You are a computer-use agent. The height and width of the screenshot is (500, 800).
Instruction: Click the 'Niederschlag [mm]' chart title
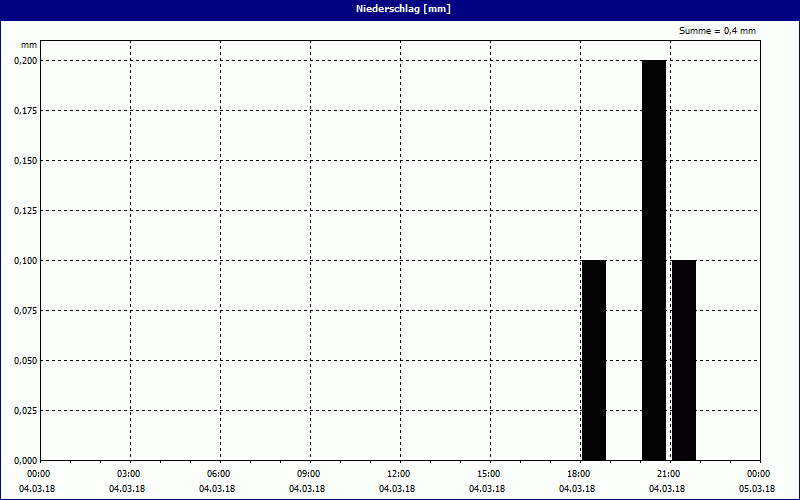point(403,9)
